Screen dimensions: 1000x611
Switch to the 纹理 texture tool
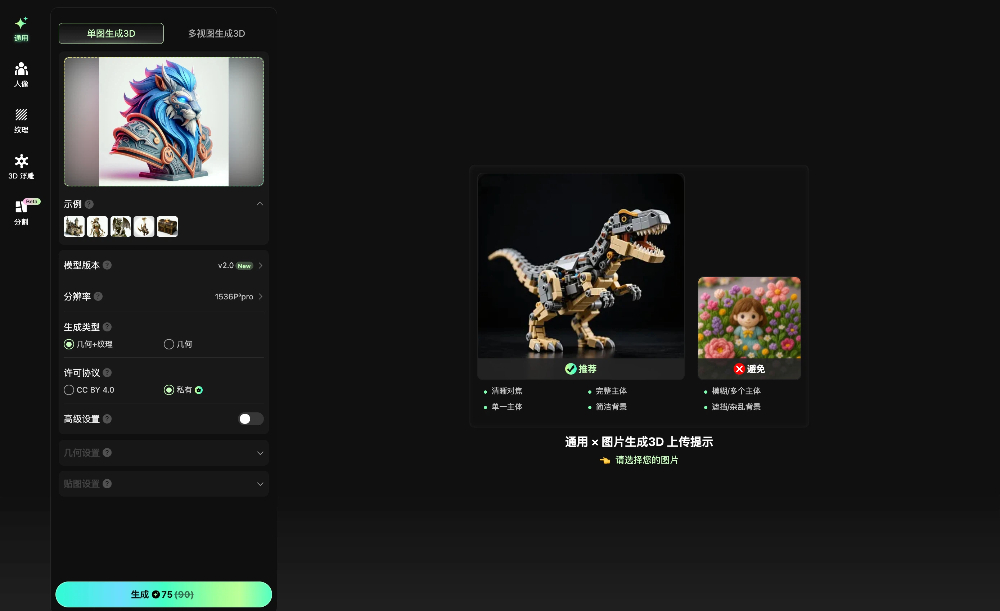(x=20, y=120)
